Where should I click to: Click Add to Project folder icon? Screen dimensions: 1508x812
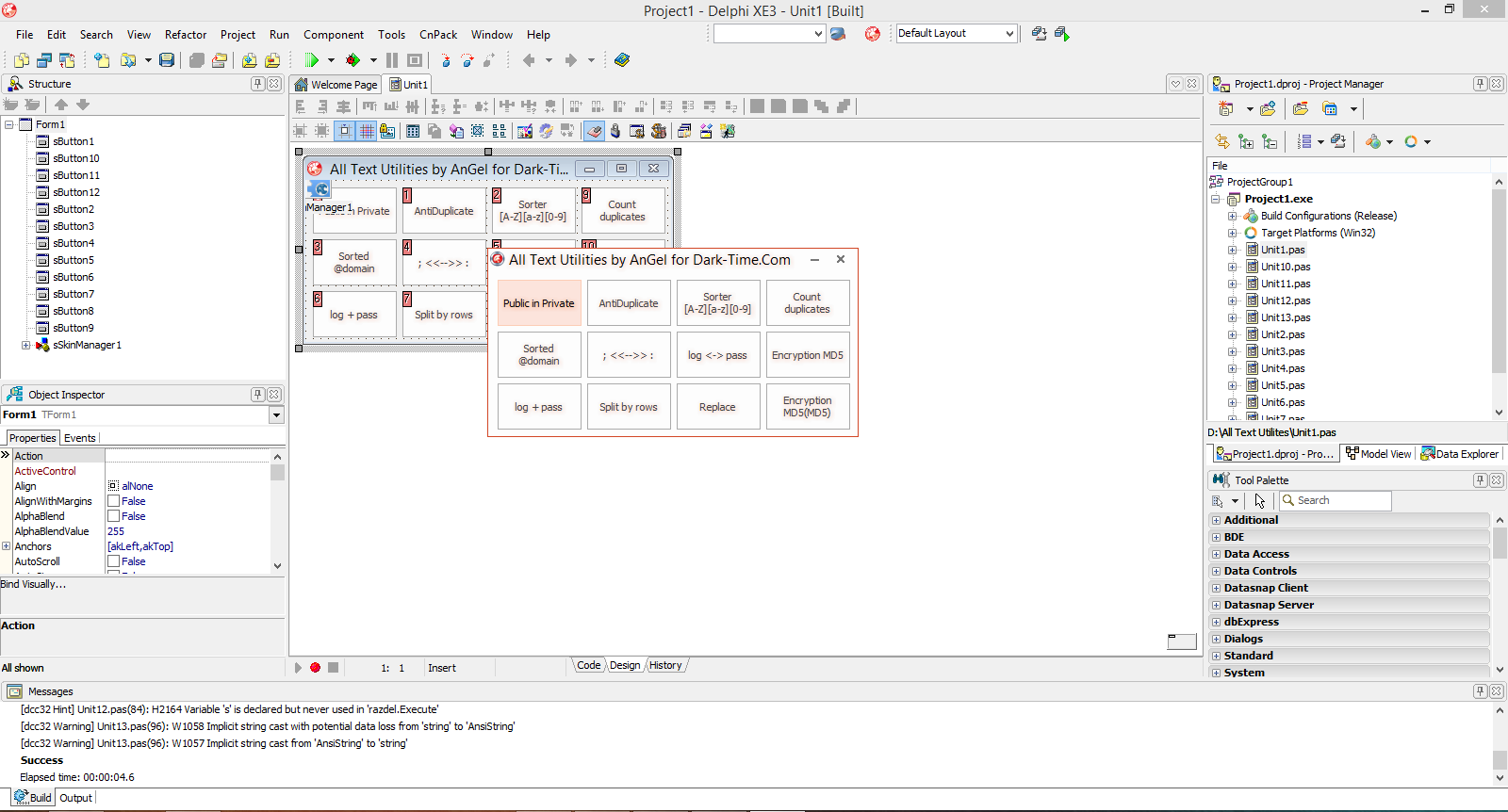[249, 60]
